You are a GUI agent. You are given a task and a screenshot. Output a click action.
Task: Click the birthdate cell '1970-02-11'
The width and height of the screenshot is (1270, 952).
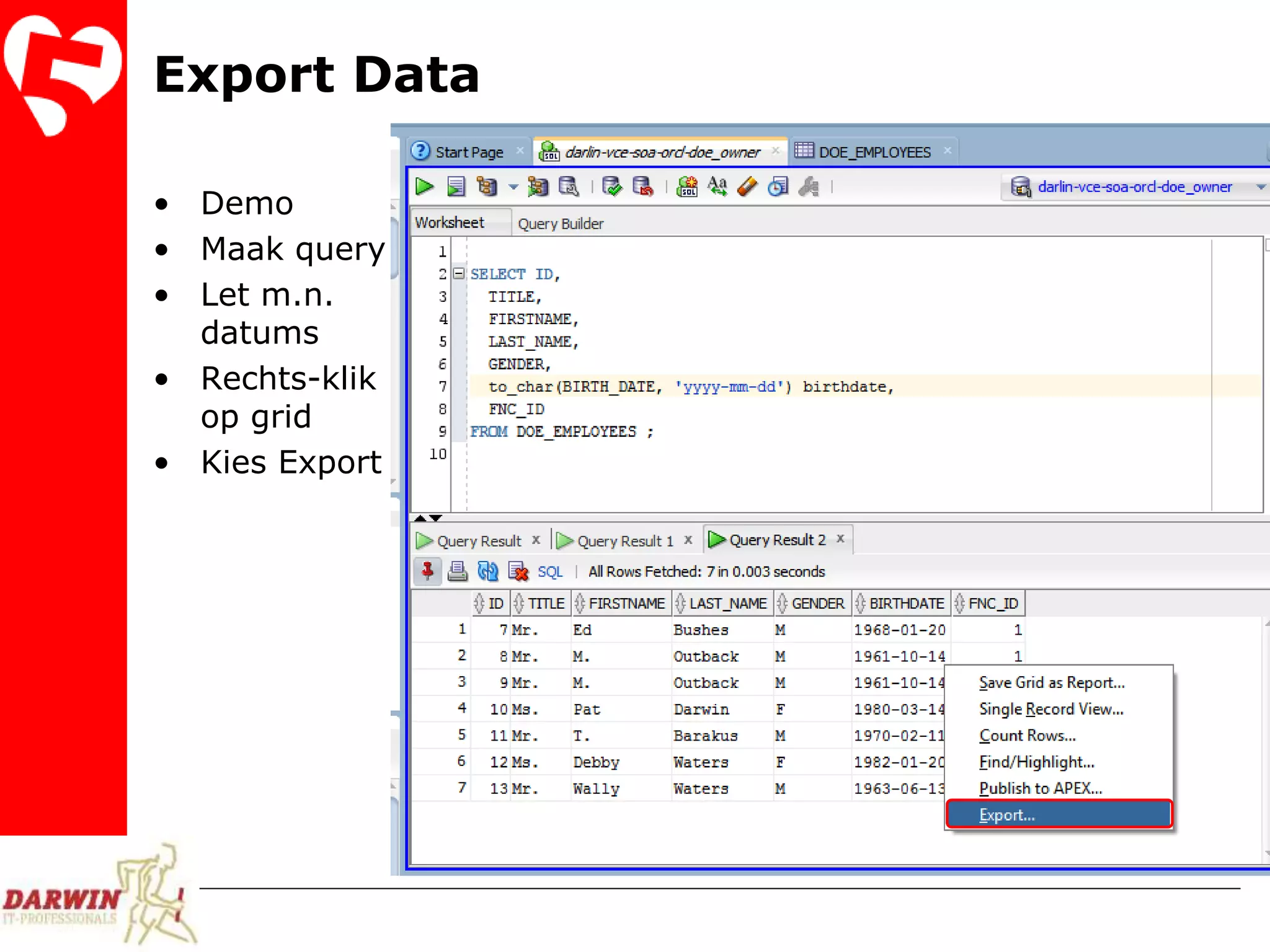coord(900,736)
